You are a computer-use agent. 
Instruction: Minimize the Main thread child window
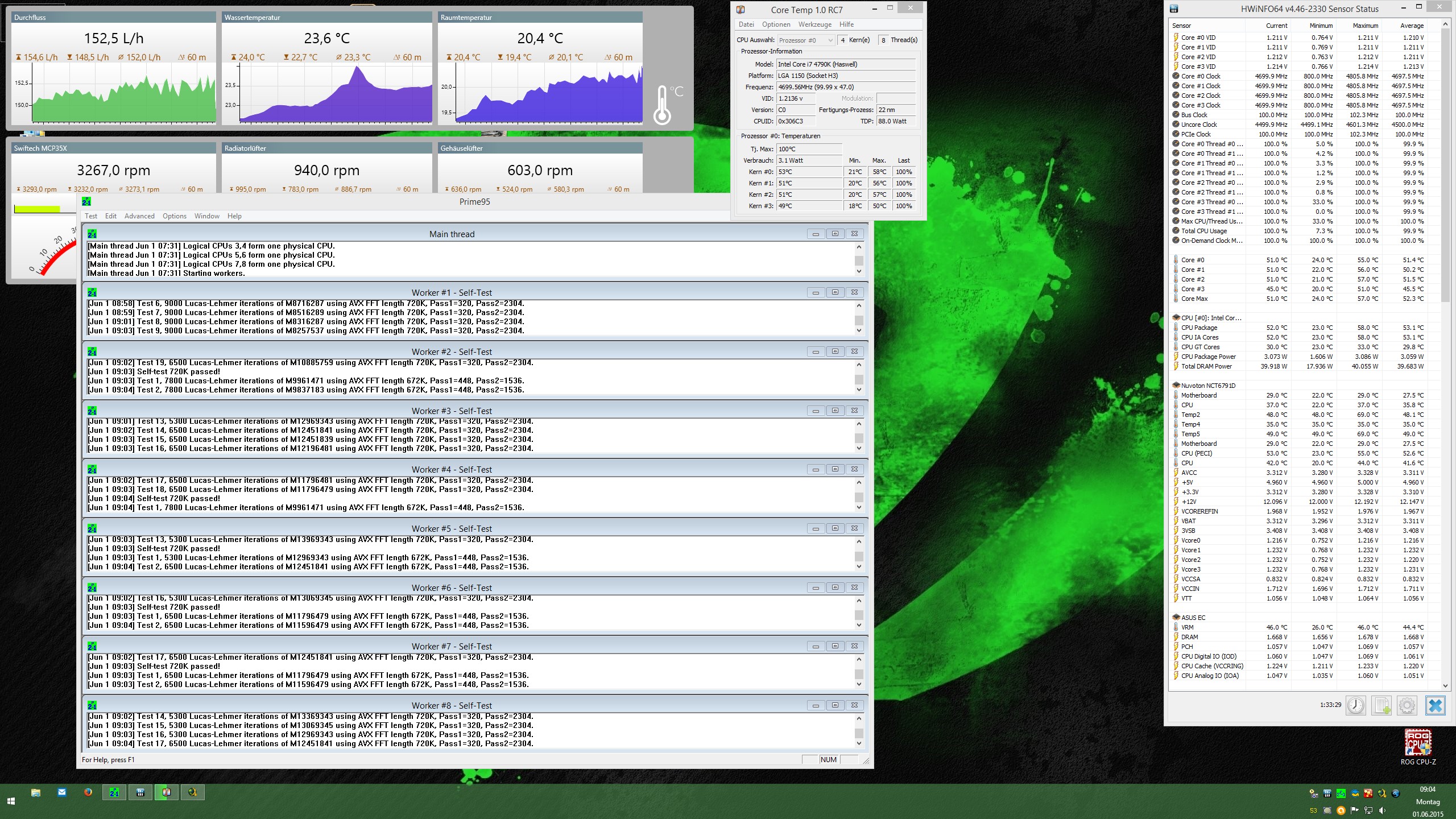click(816, 234)
